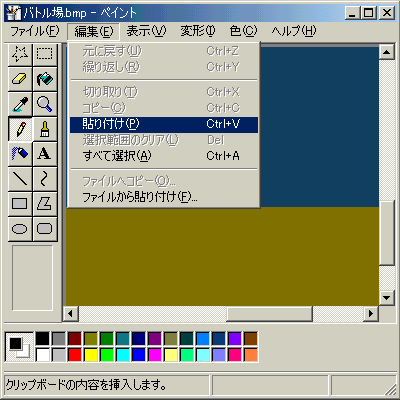The width and height of the screenshot is (400, 400).
Task: Choose the eraser tool
Action: coord(20,79)
